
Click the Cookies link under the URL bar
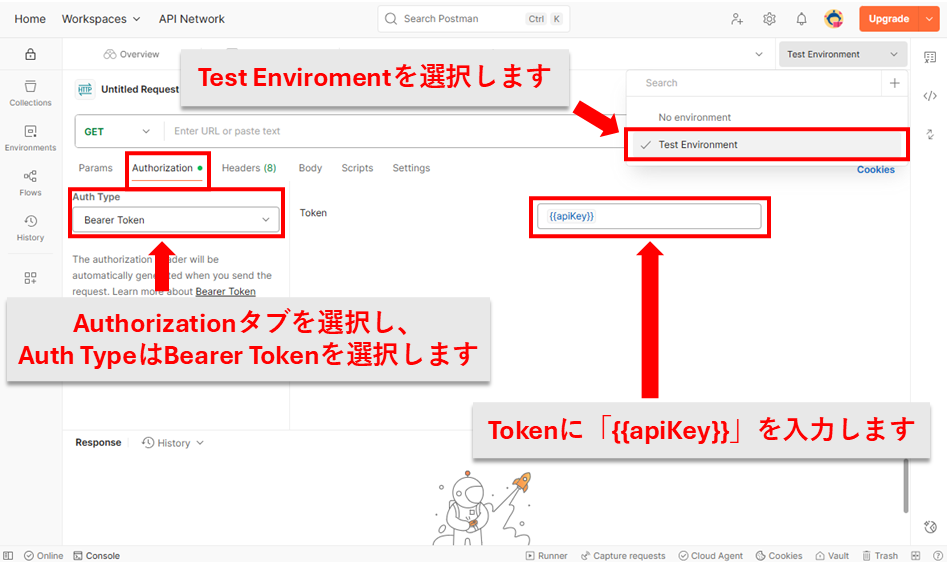pos(876,170)
